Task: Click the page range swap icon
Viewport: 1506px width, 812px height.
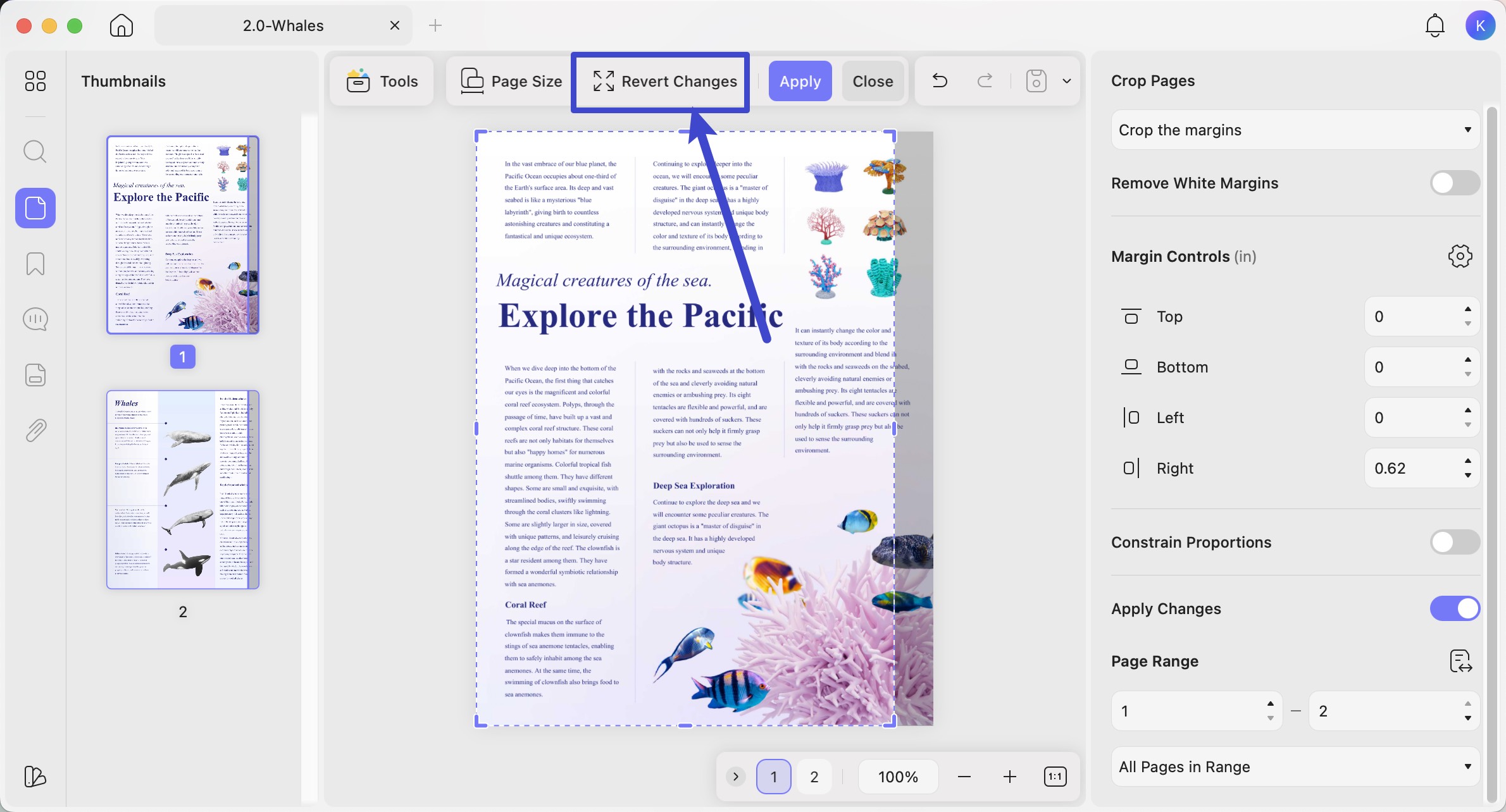Action: pos(1460,661)
